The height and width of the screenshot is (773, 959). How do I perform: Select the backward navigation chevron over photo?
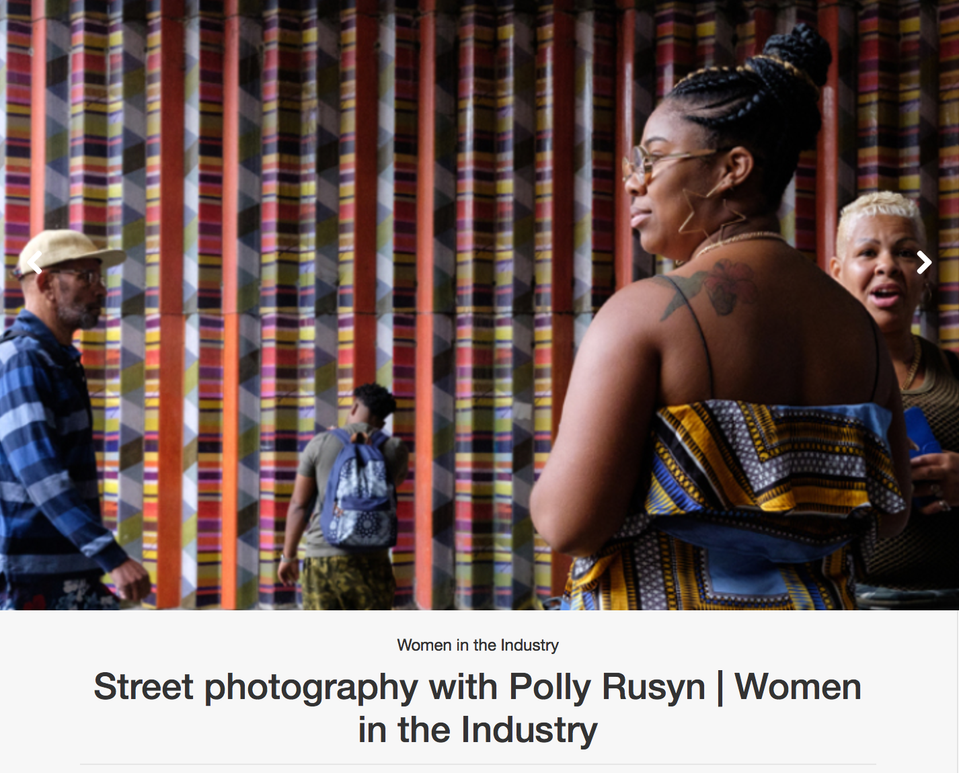click(34, 262)
